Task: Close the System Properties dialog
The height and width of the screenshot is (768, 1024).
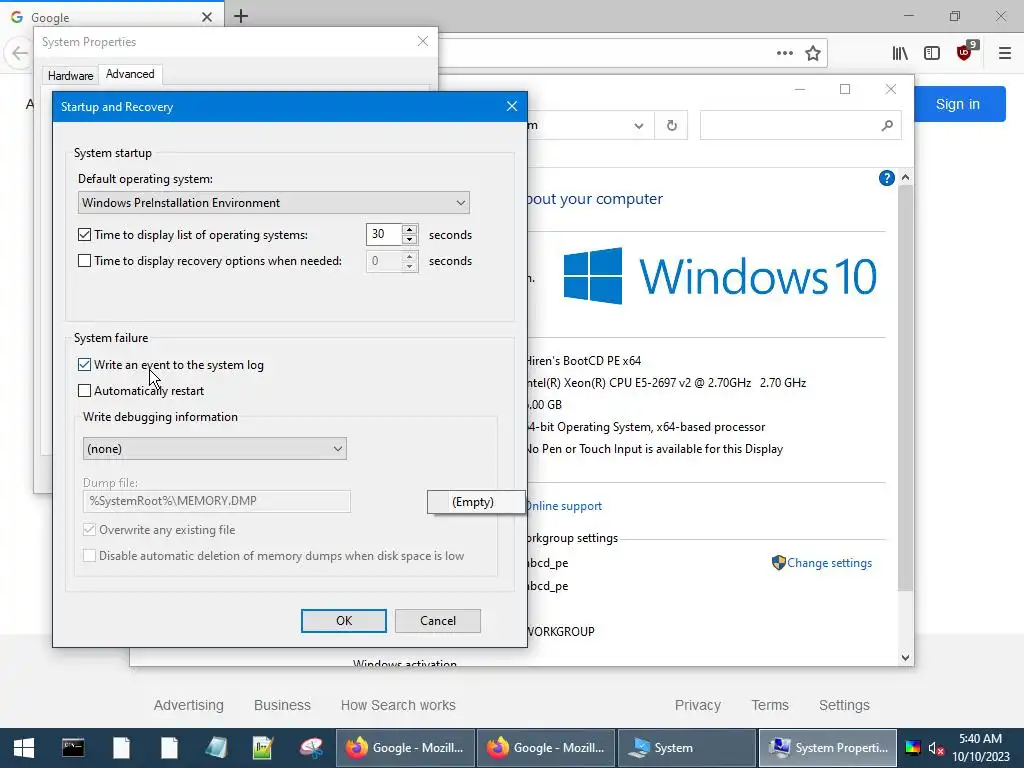Action: pos(423,41)
